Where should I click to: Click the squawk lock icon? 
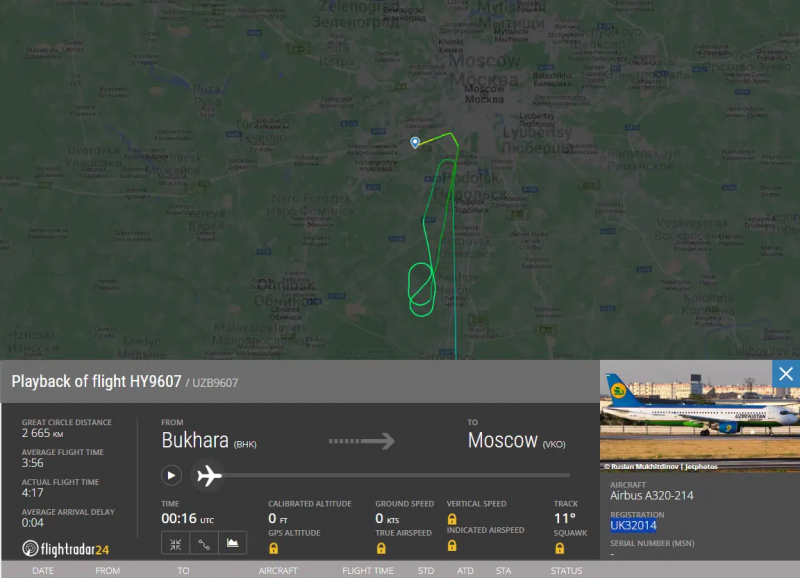point(560,548)
